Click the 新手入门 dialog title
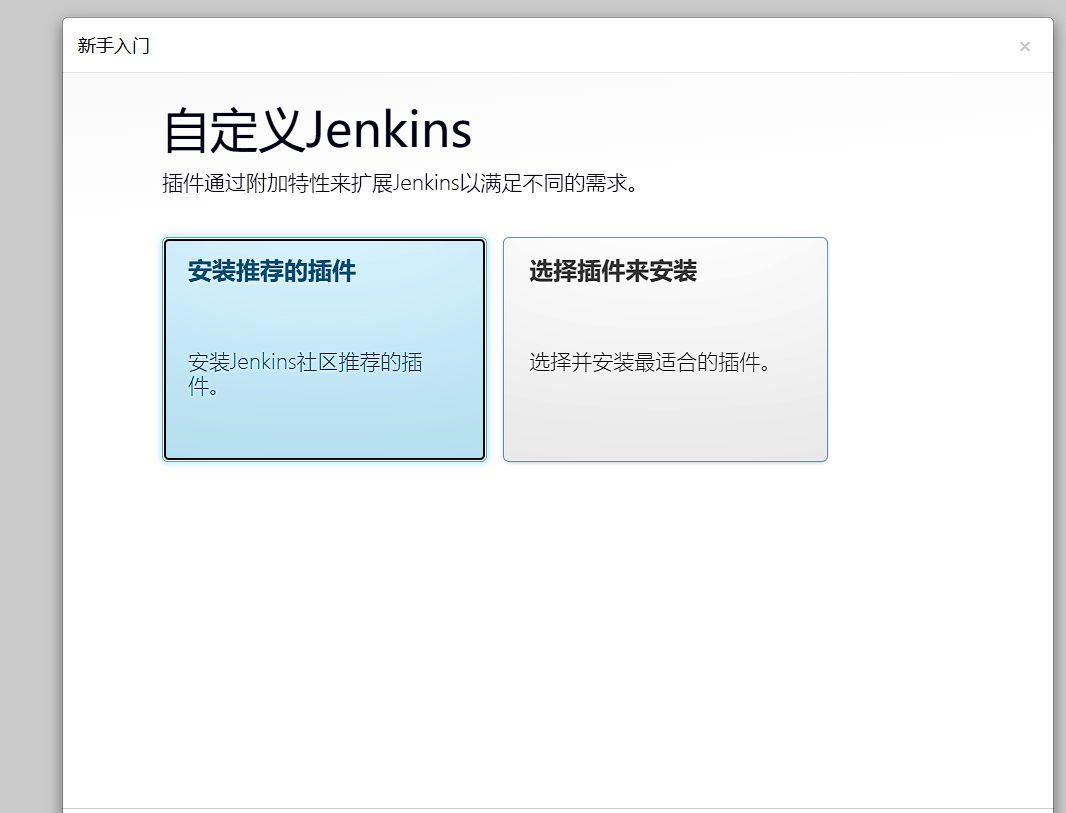 pyautogui.click(x=114, y=46)
